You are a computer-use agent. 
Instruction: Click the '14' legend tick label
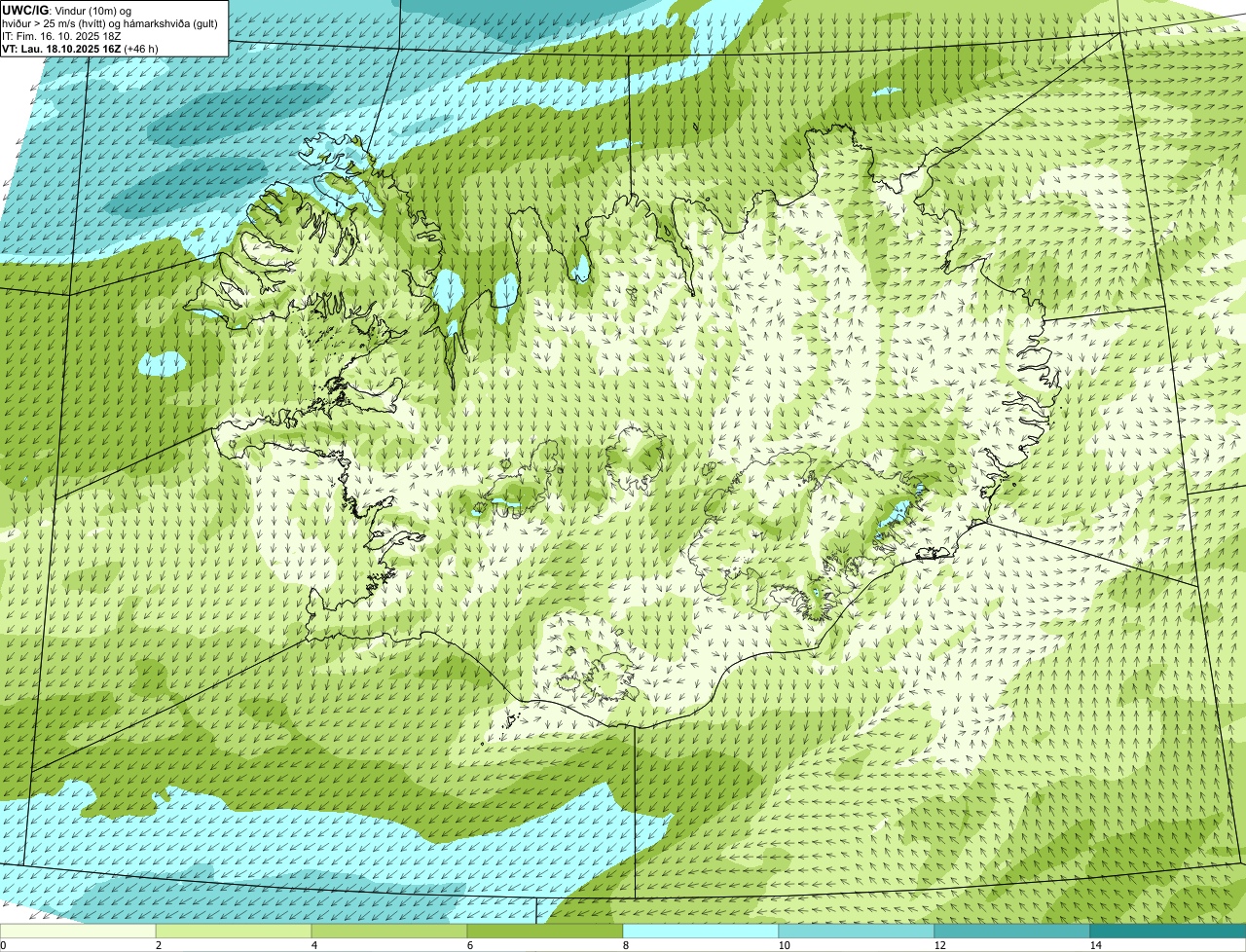pyautogui.click(x=1095, y=944)
